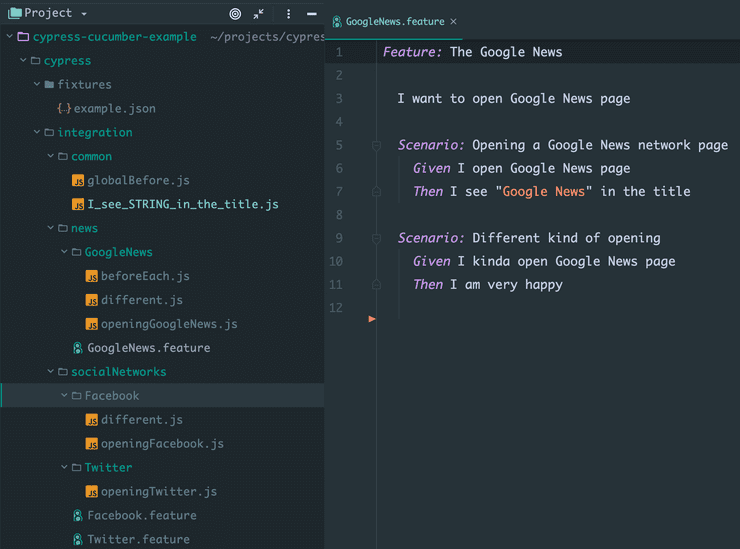Select openingGoogleNews.js file
This screenshot has height=549, width=740.
tap(169, 324)
